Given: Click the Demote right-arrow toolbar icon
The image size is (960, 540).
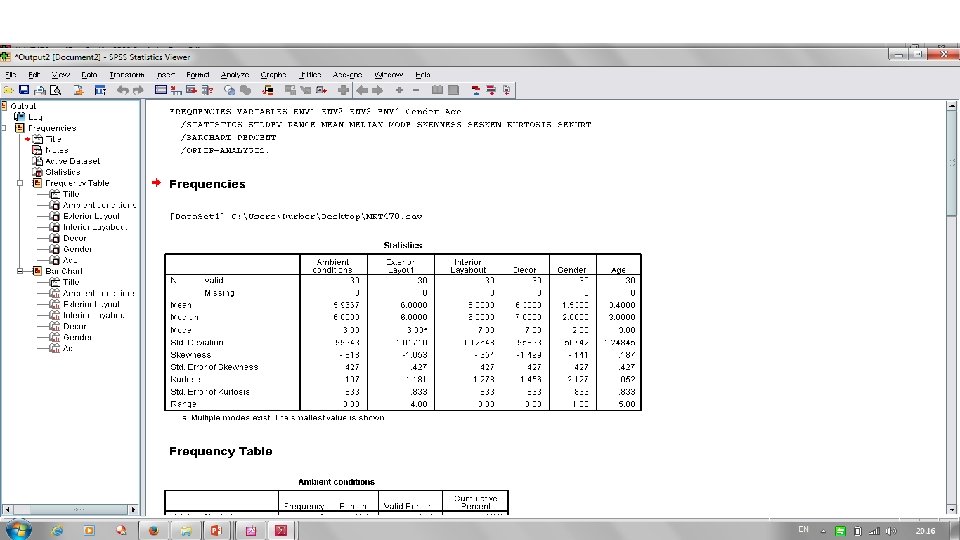Looking at the screenshot, I should [378, 90].
